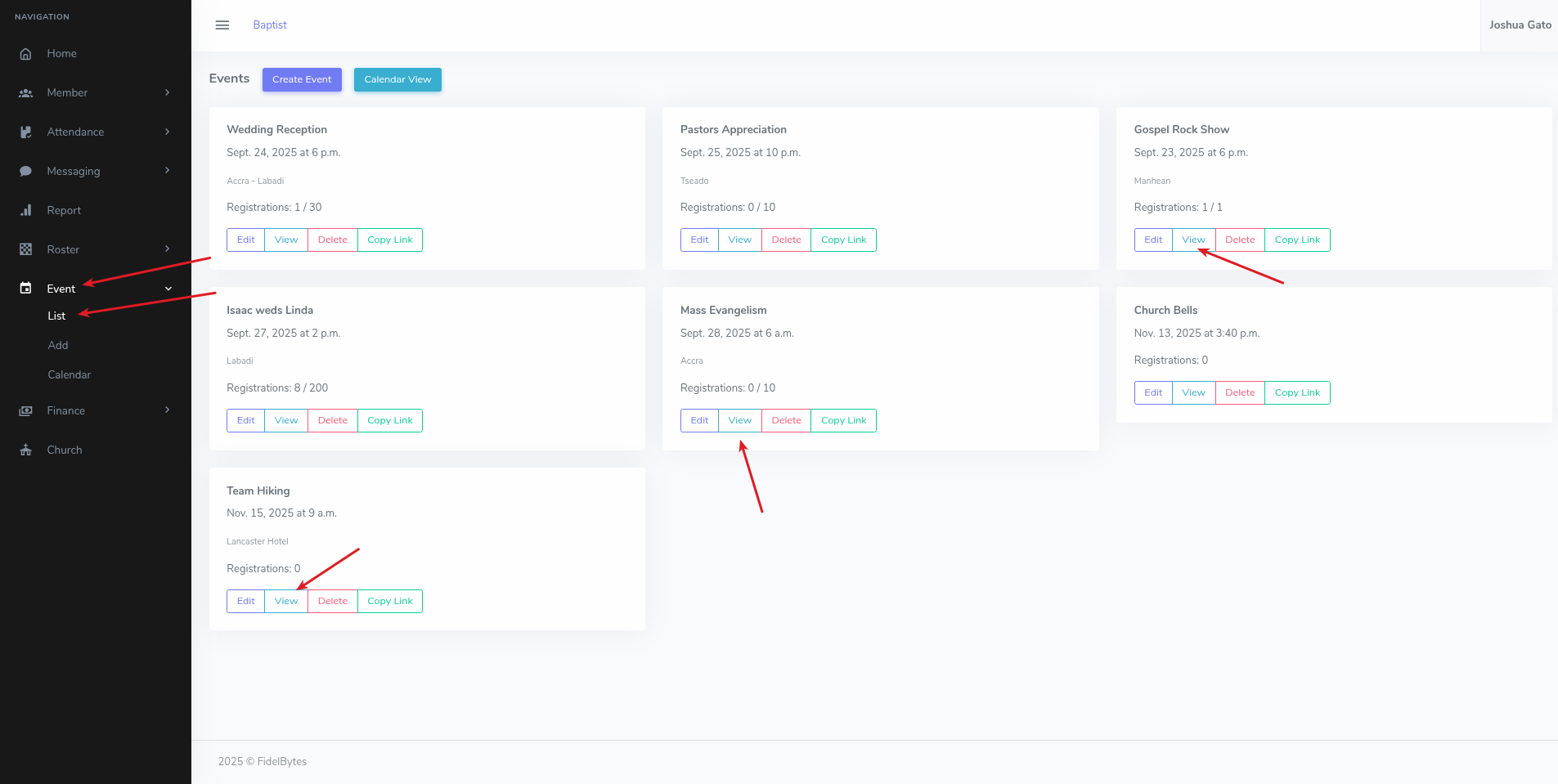This screenshot has width=1558, height=784.
Task: Click the Member people icon
Action: (25, 93)
